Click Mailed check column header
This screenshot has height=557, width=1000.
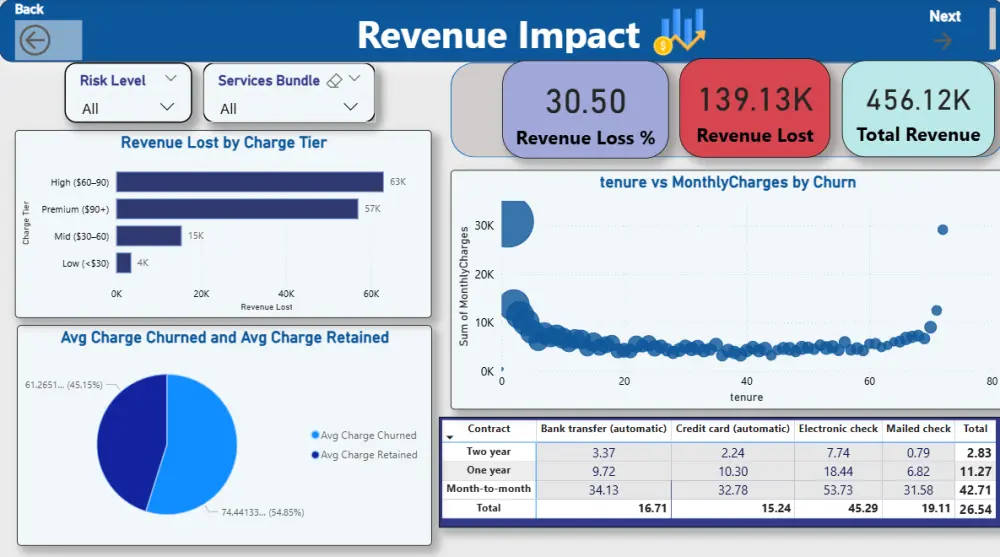918,429
